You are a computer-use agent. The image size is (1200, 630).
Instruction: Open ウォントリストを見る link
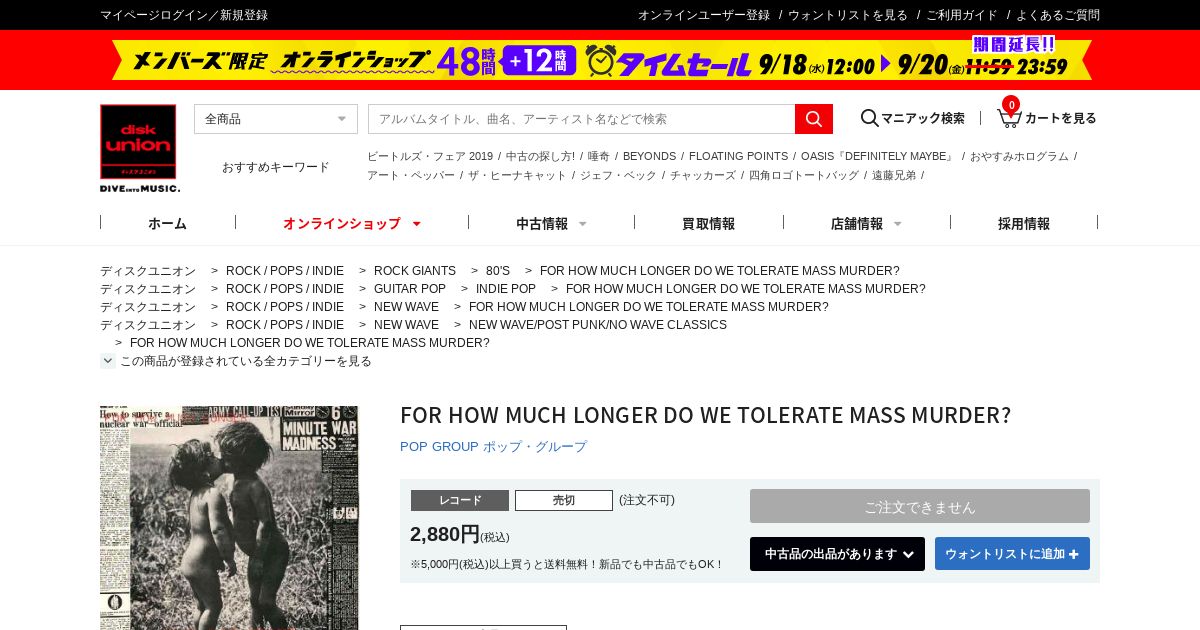tap(848, 15)
